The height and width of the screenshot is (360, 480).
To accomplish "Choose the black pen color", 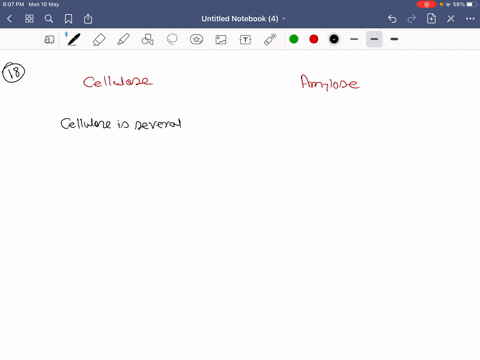I will (x=334, y=39).
